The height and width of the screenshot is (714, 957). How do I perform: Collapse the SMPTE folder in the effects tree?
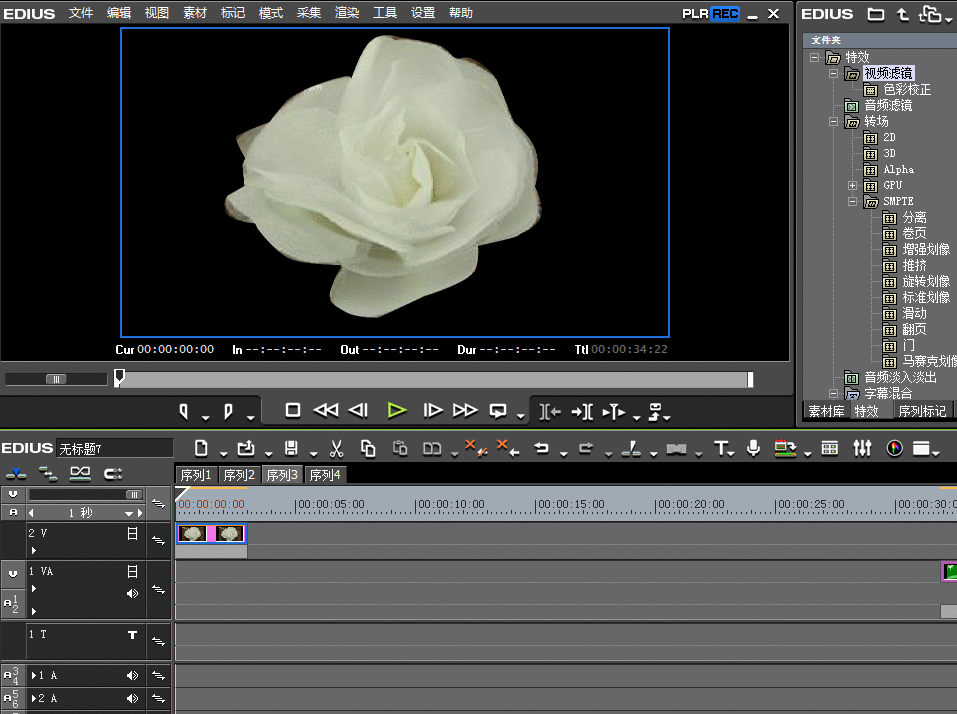(x=853, y=202)
